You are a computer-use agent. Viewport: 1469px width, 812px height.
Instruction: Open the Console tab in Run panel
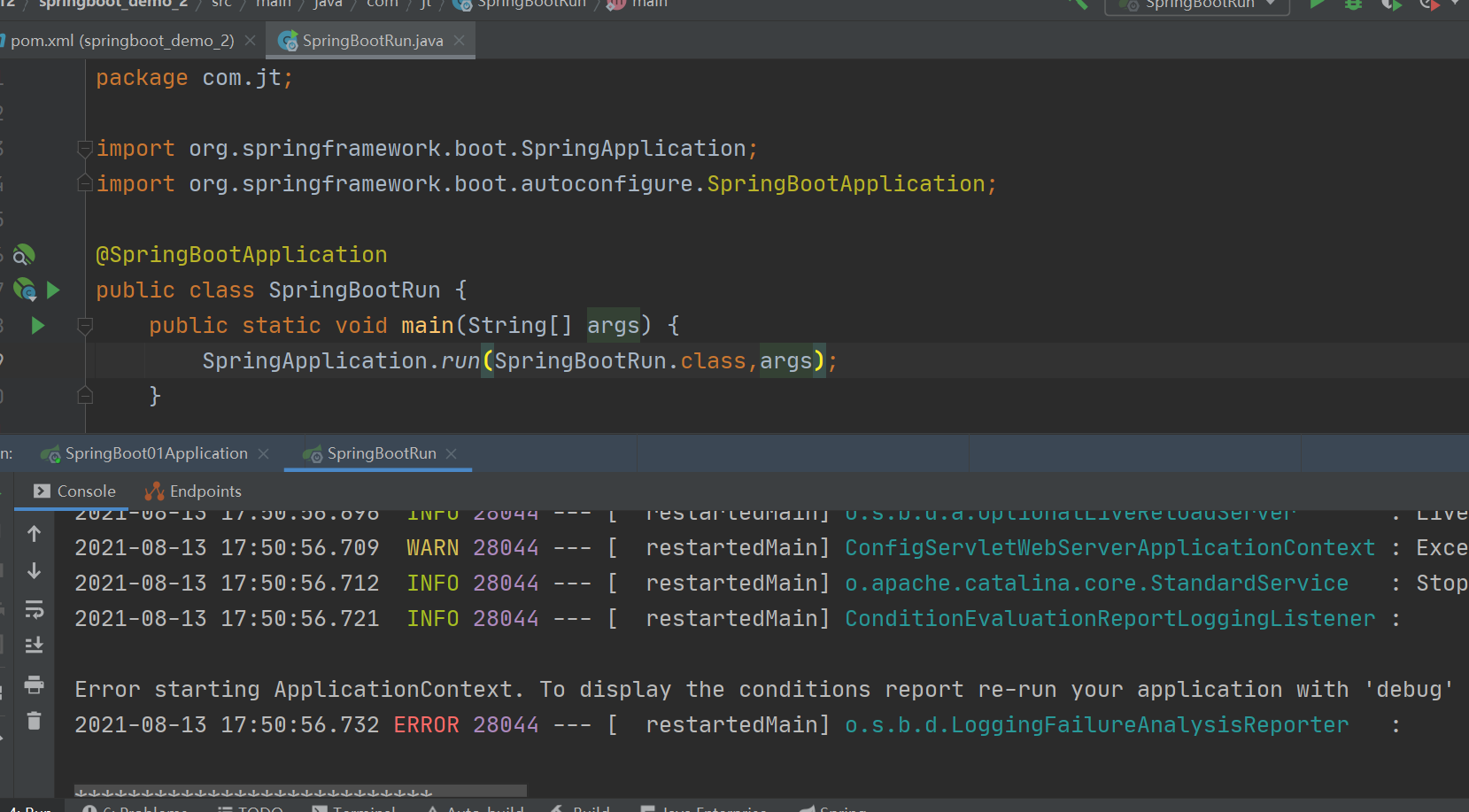tap(74, 491)
